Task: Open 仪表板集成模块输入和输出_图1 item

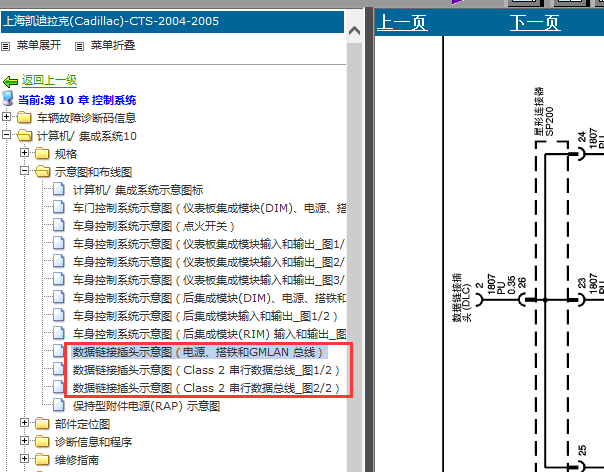Action: [209, 244]
